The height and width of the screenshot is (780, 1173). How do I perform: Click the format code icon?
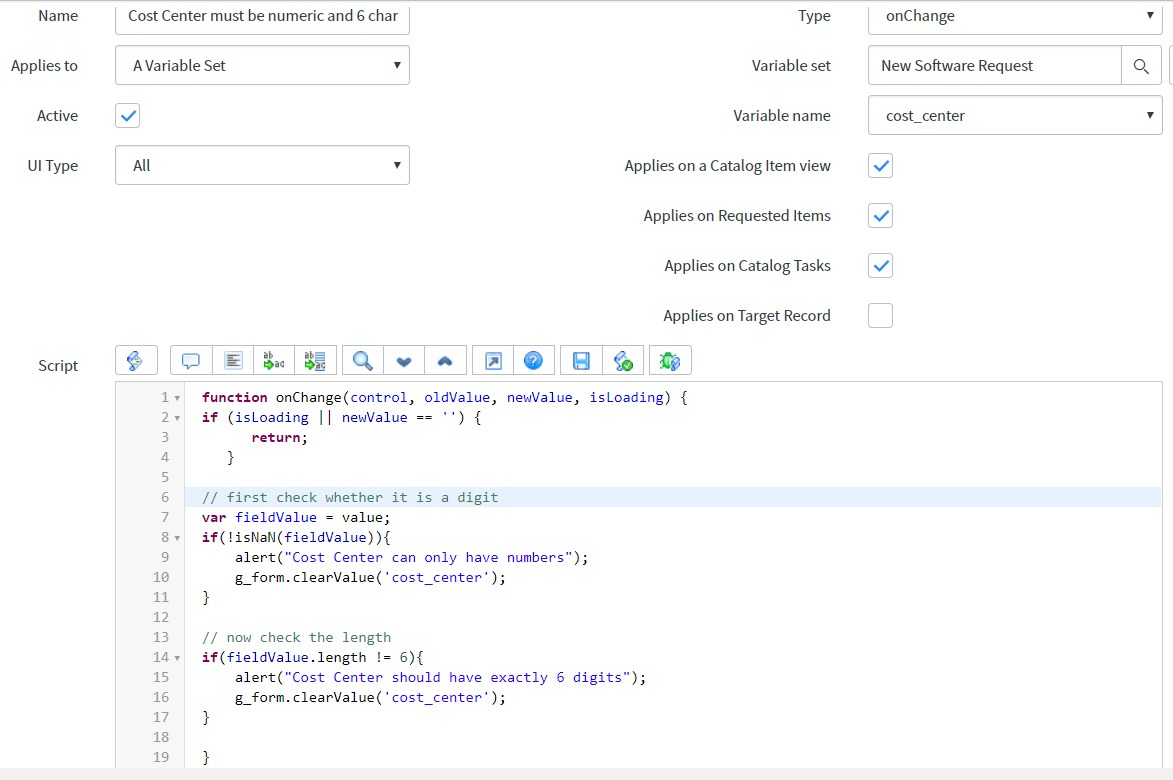click(x=233, y=360)
